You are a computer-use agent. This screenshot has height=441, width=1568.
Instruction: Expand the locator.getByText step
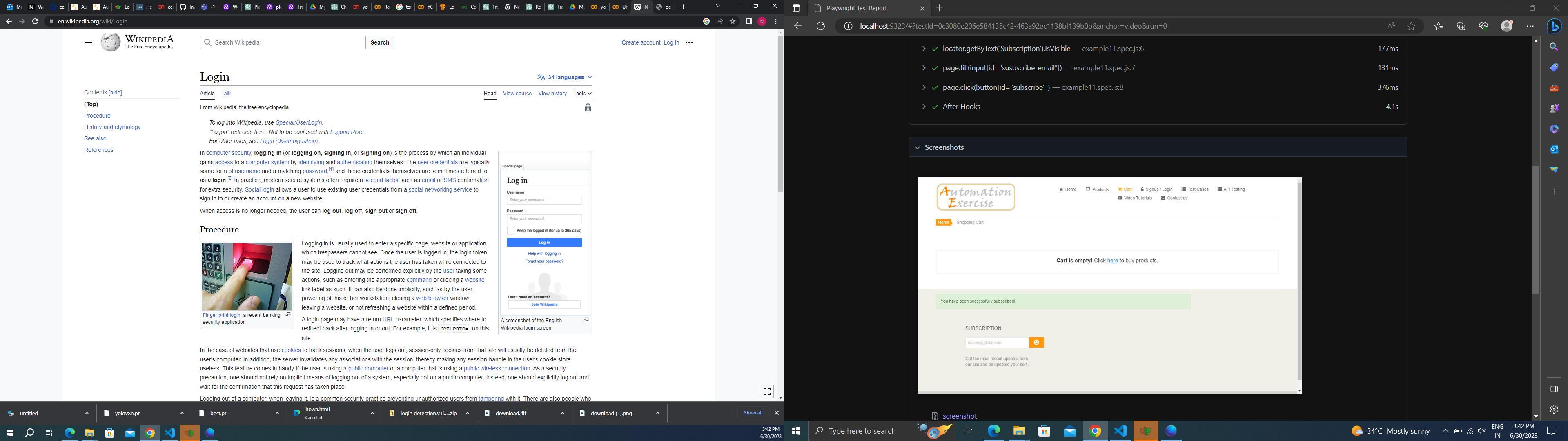[923, 49]
